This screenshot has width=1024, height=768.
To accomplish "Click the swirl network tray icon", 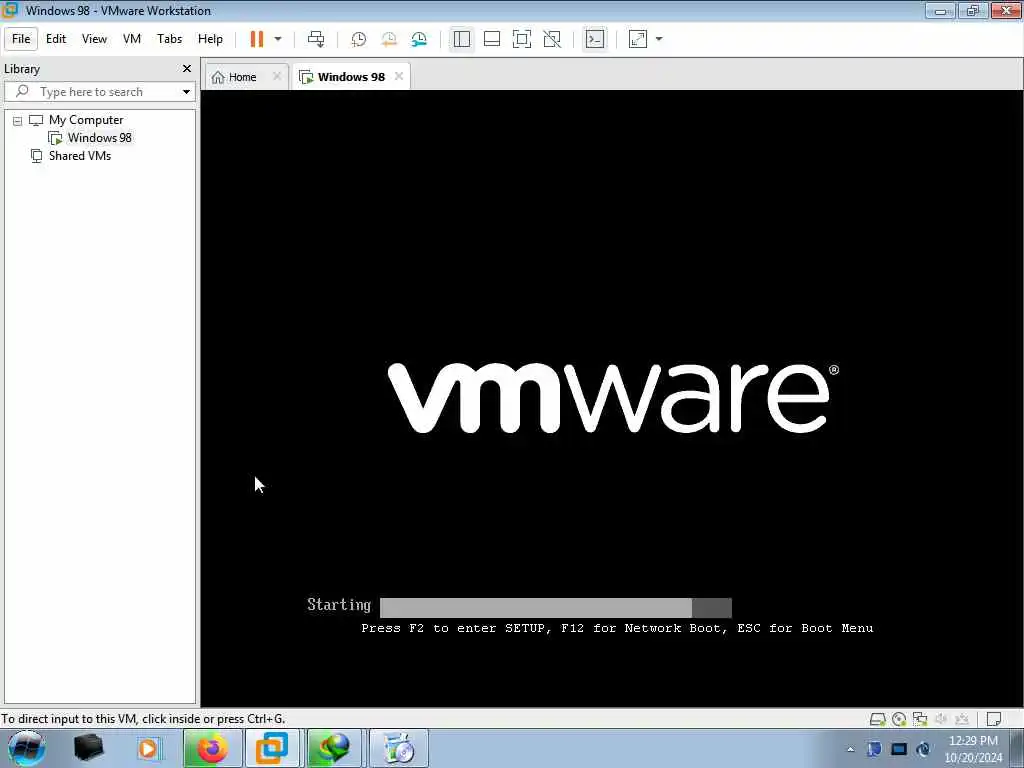I will point(923,749).
